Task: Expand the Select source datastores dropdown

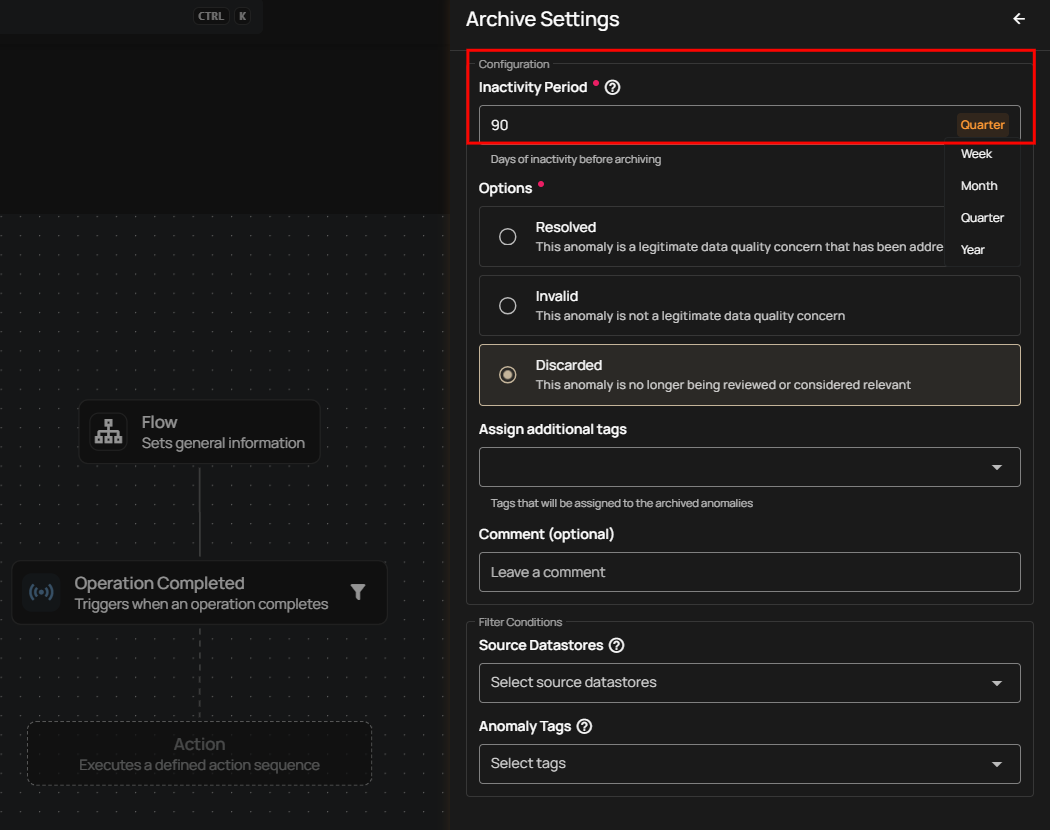Action: click(749, 683)
